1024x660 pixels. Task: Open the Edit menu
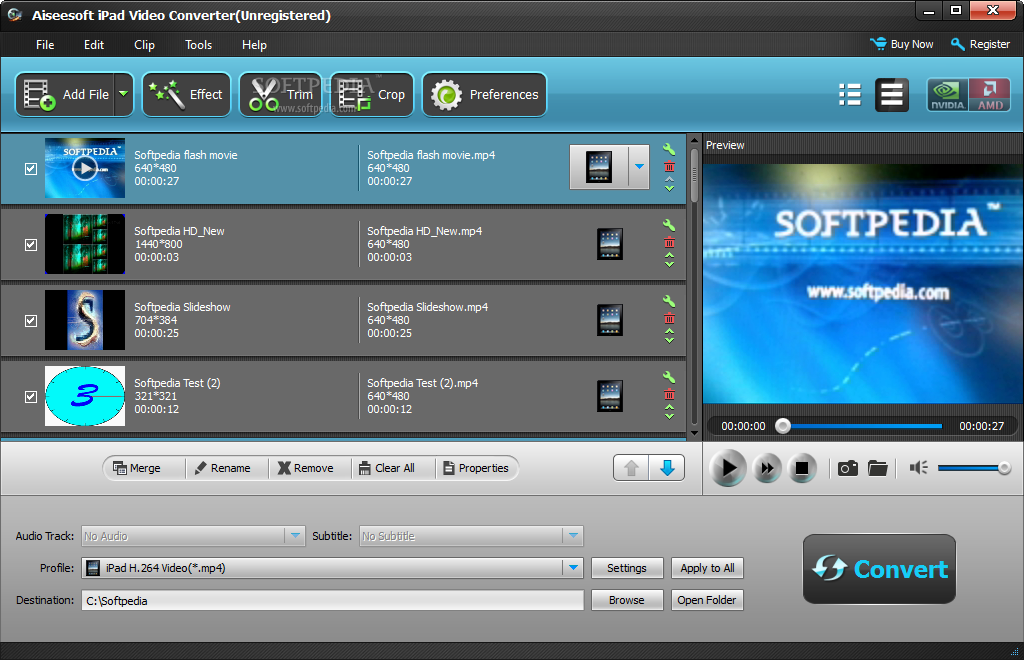(x=94, y=44)
